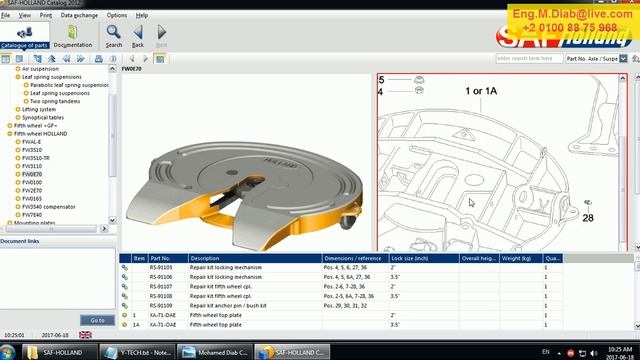
Task: Click the double right-arrow next icon
Action: click(x=80, y=59)
